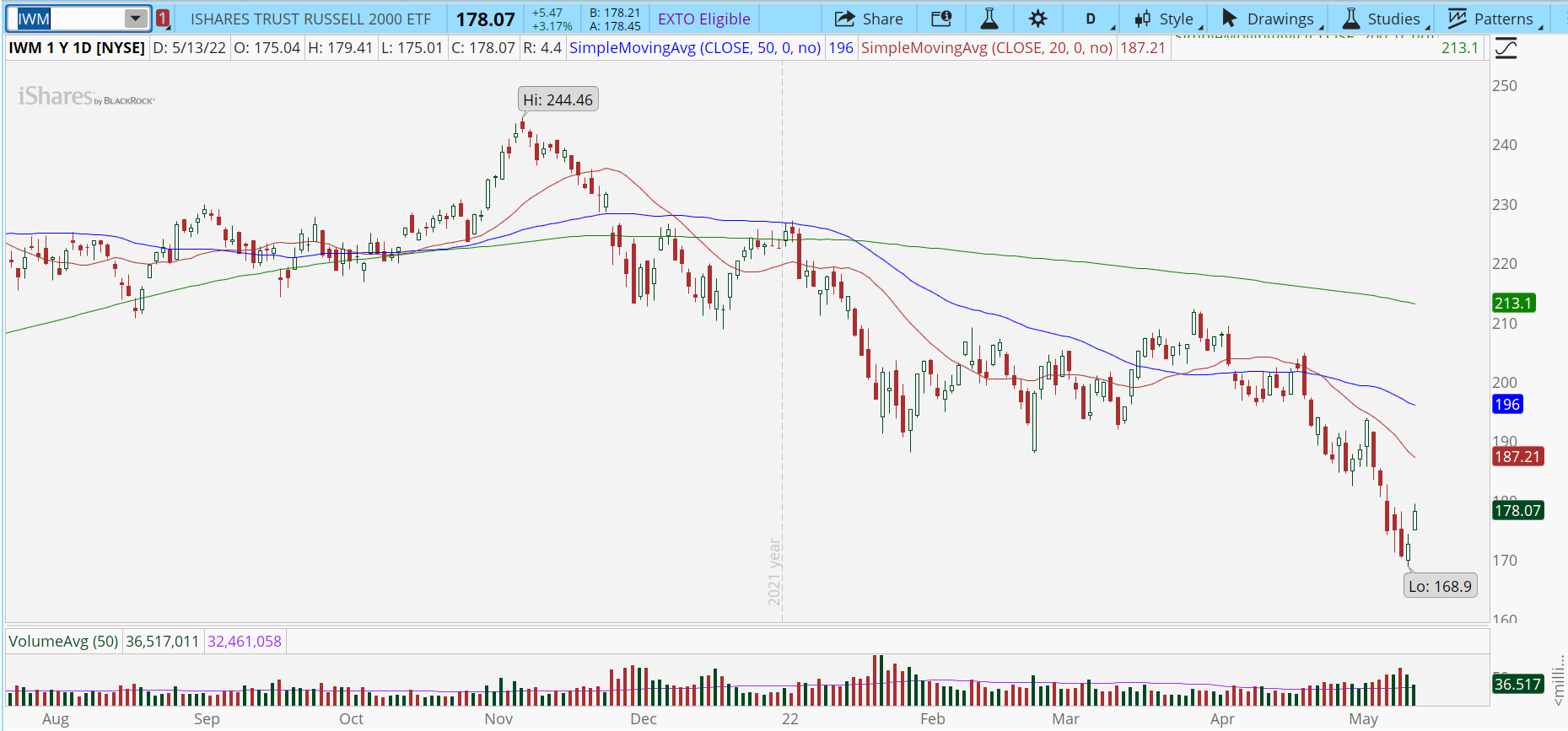Click the D: 5/13/22 date readout

tap(190, 48)
